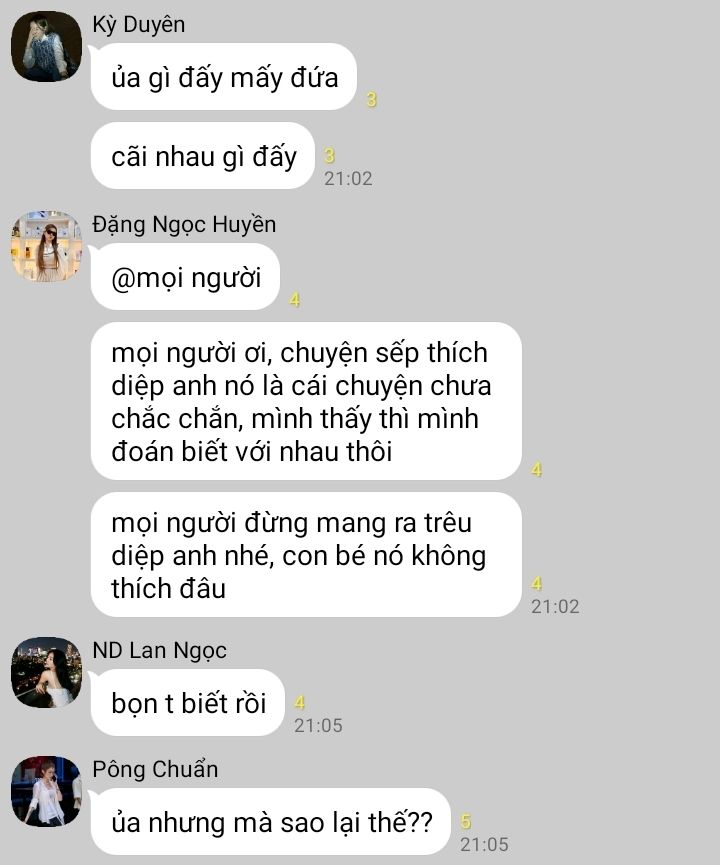Tap Pông Chuẩn's avatar photo
The height and width of the screenshot is (865, 720).
click(46, 791)
